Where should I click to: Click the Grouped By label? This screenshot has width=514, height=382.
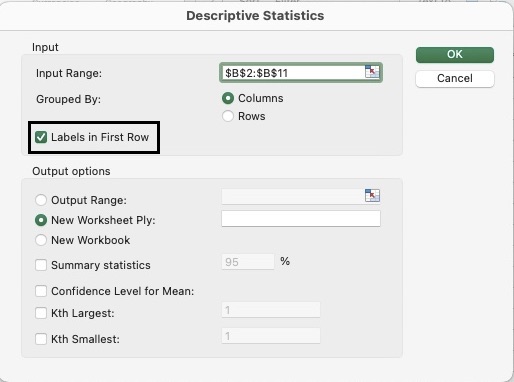[68, 99]
